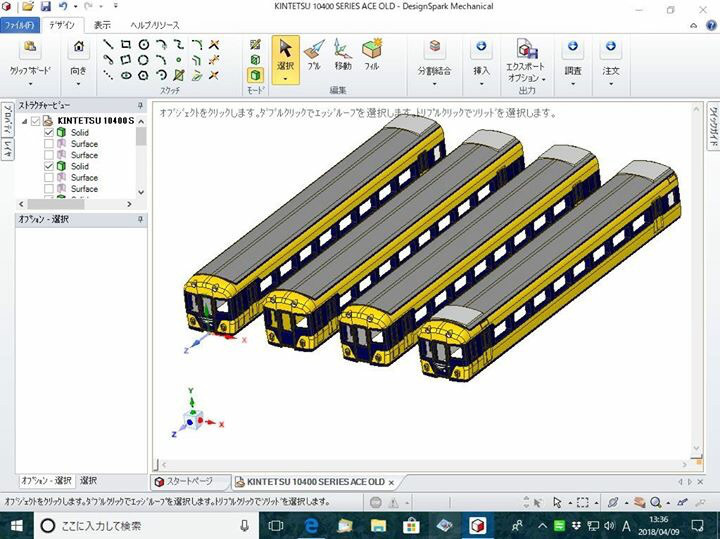Switch to the ヘルプ/リソース ribbon tab

155,25
